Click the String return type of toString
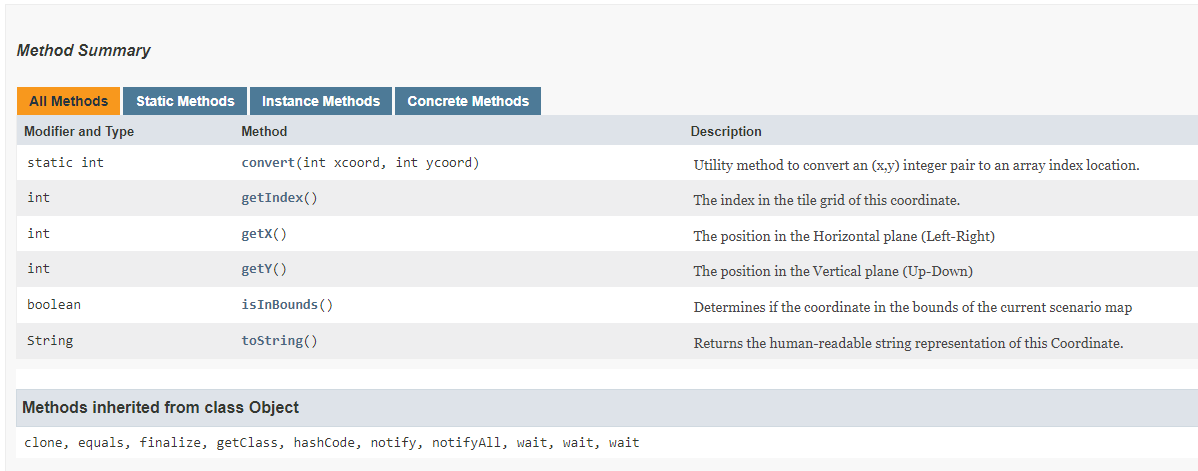This screenshot has height=471, width=1198. point(50,341)
